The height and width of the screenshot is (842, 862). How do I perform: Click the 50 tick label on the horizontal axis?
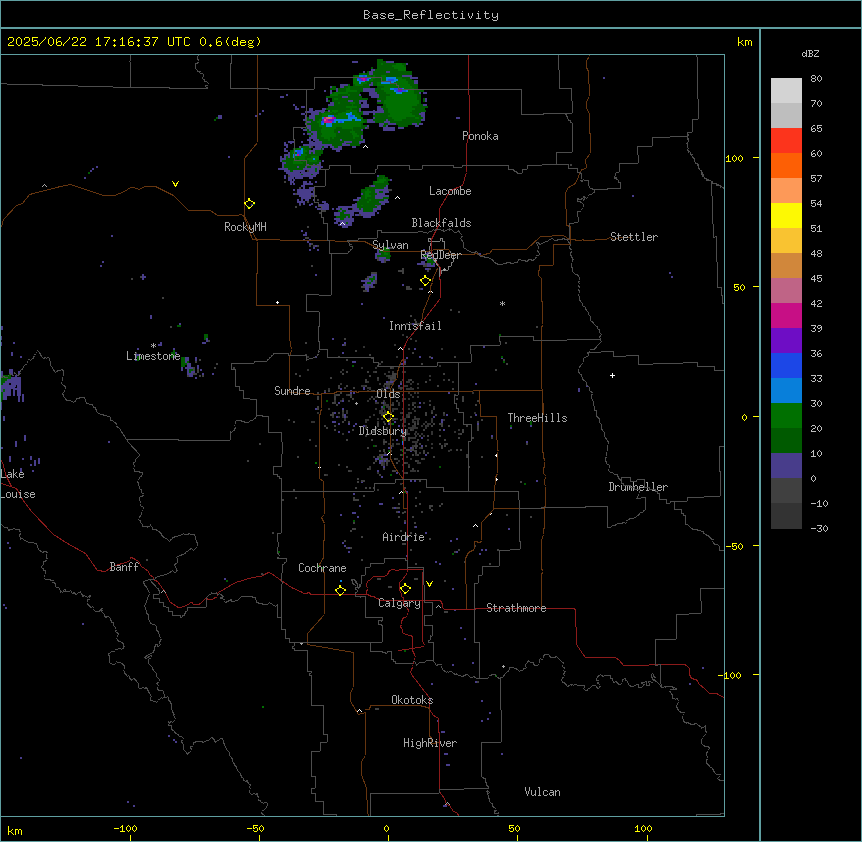514,828
